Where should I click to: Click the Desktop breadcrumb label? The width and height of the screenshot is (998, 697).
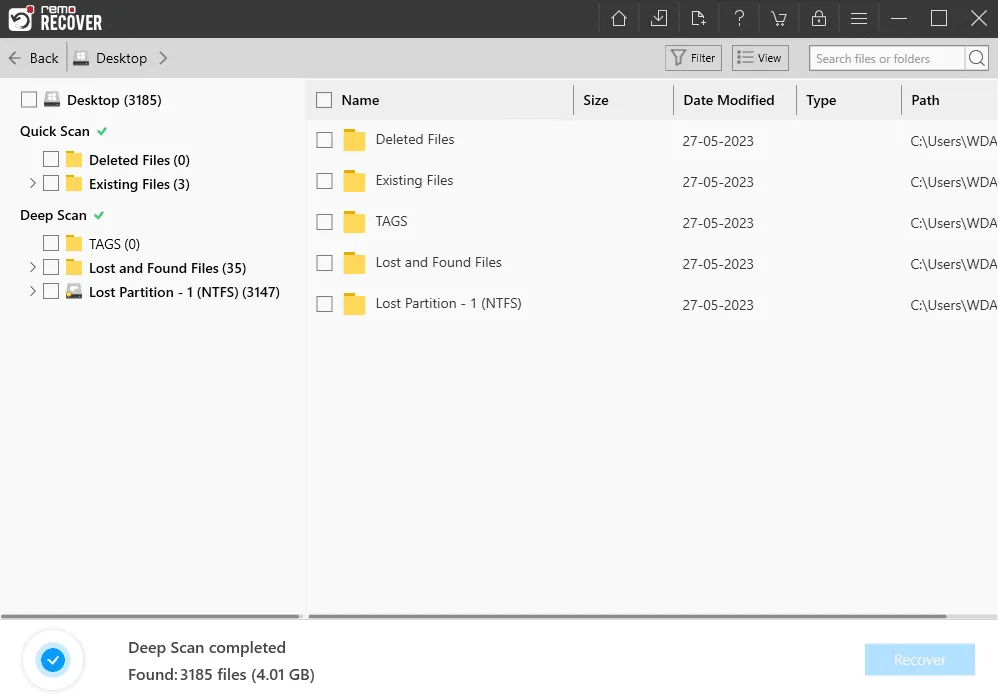[122, 58]
